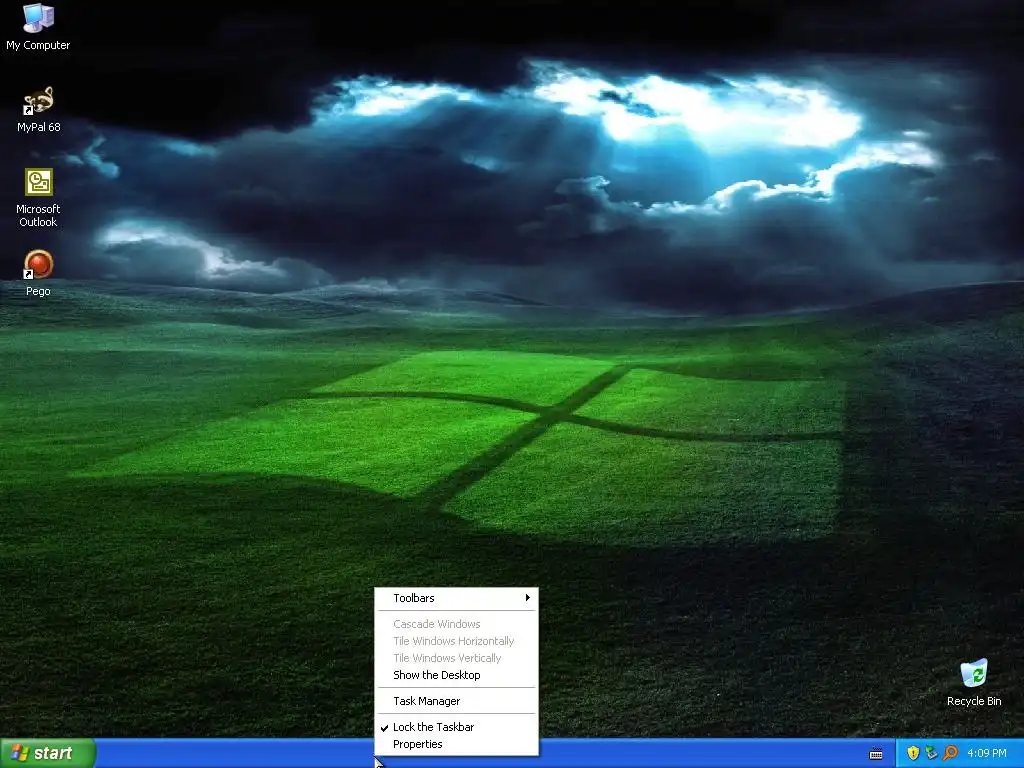
Task: Open taskbar Properties from the menu
Action: click(456, 744)
